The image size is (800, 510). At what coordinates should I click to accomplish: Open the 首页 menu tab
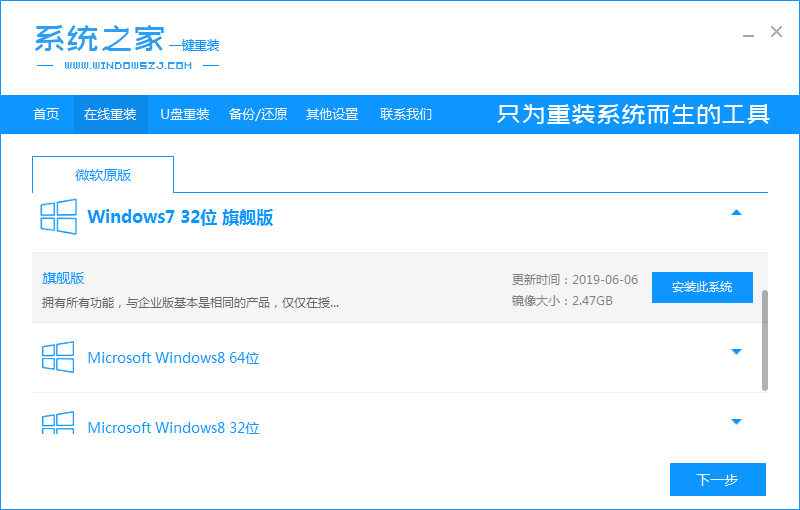click(x=46, y=114)
